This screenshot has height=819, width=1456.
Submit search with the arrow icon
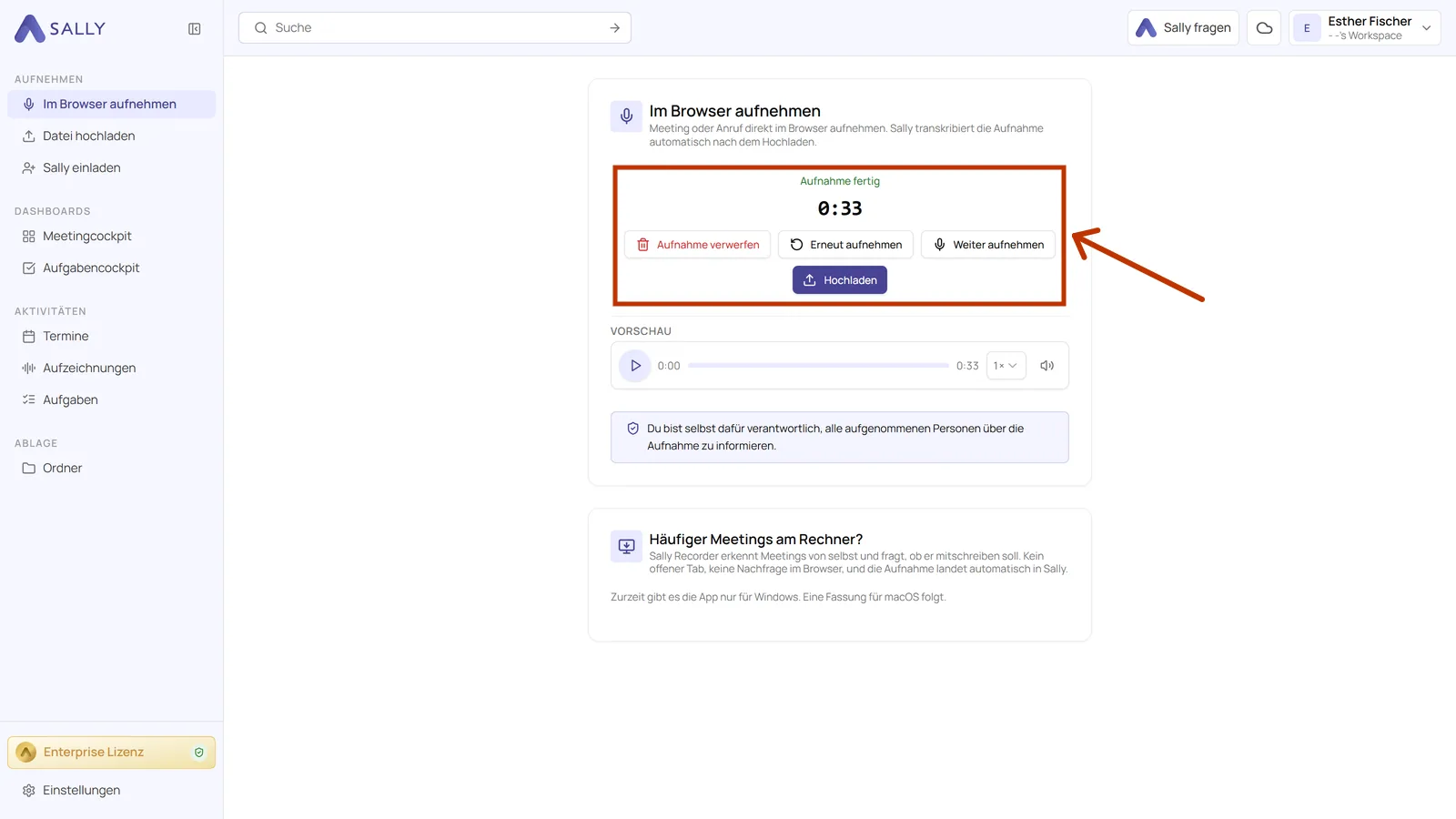(x=615, y=28)
